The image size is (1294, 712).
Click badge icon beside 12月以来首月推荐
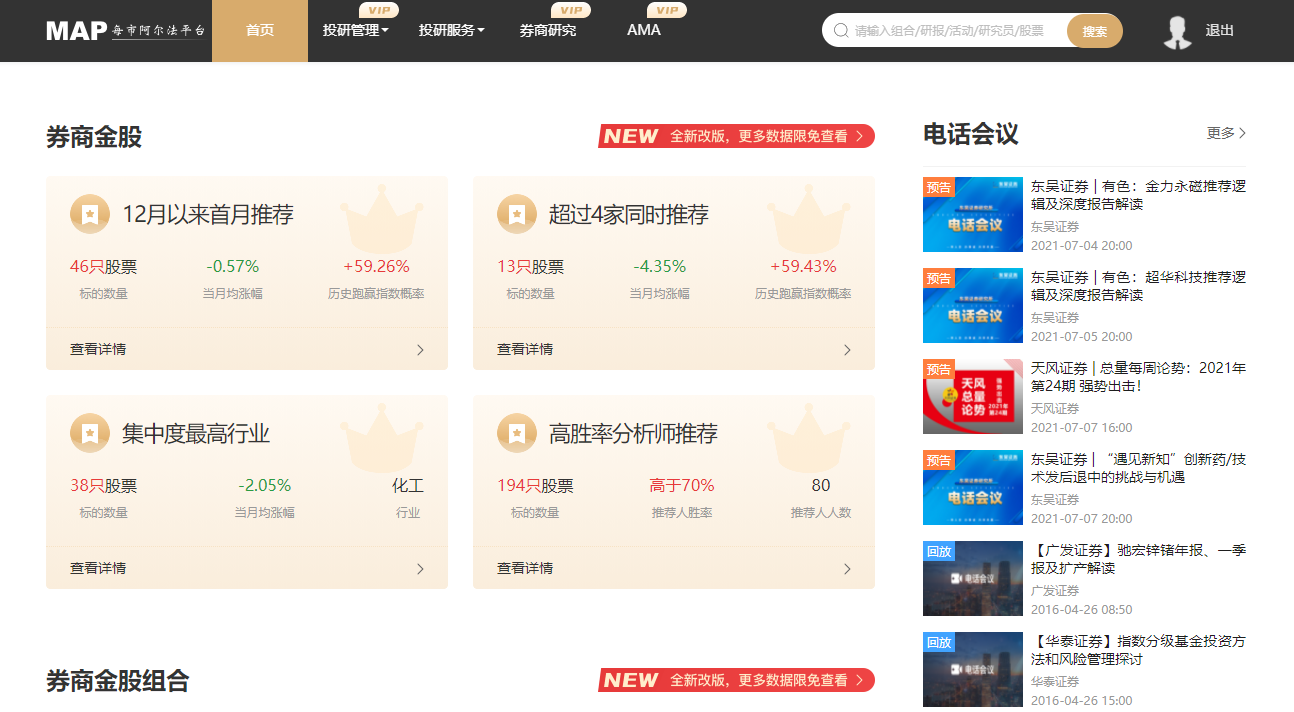tap(90, 214)
